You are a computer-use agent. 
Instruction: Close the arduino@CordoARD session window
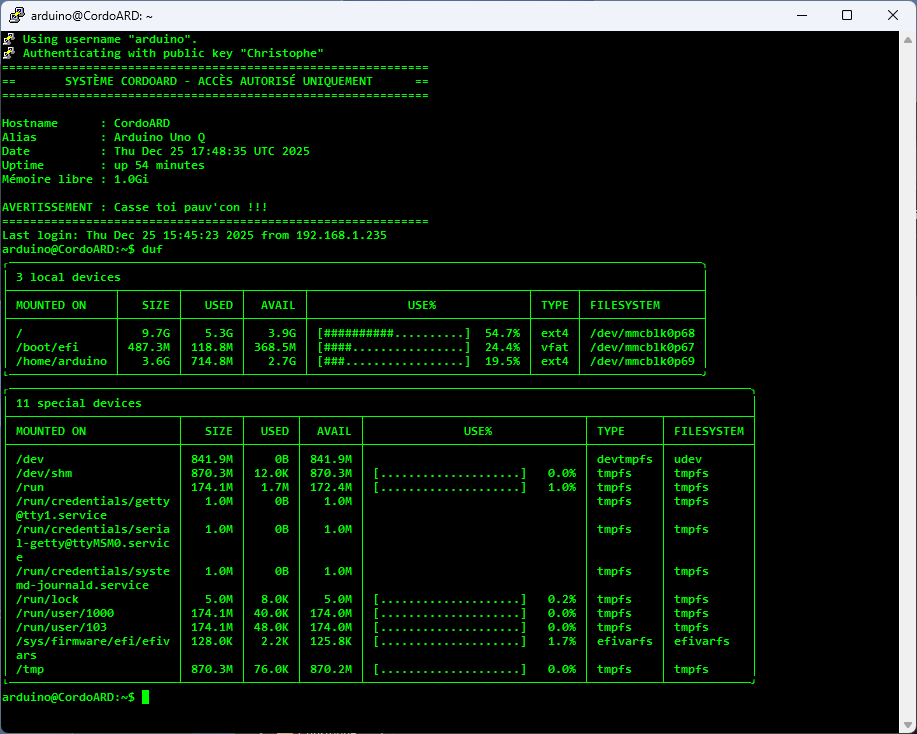pyautogui.click(x=893, y=15)
